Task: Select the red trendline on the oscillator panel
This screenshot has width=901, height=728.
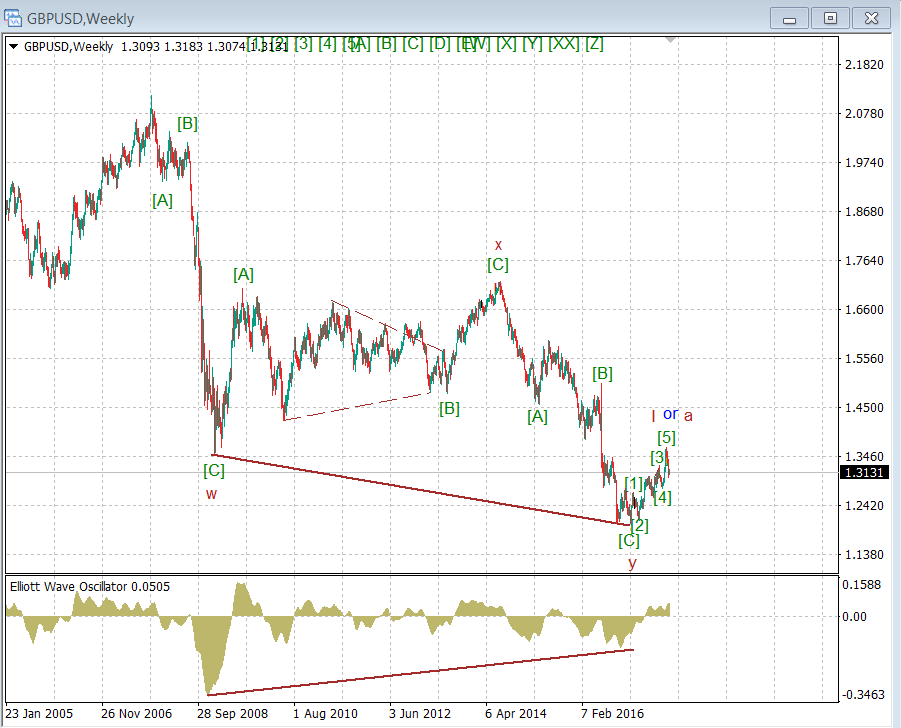Action: point(419,672)
